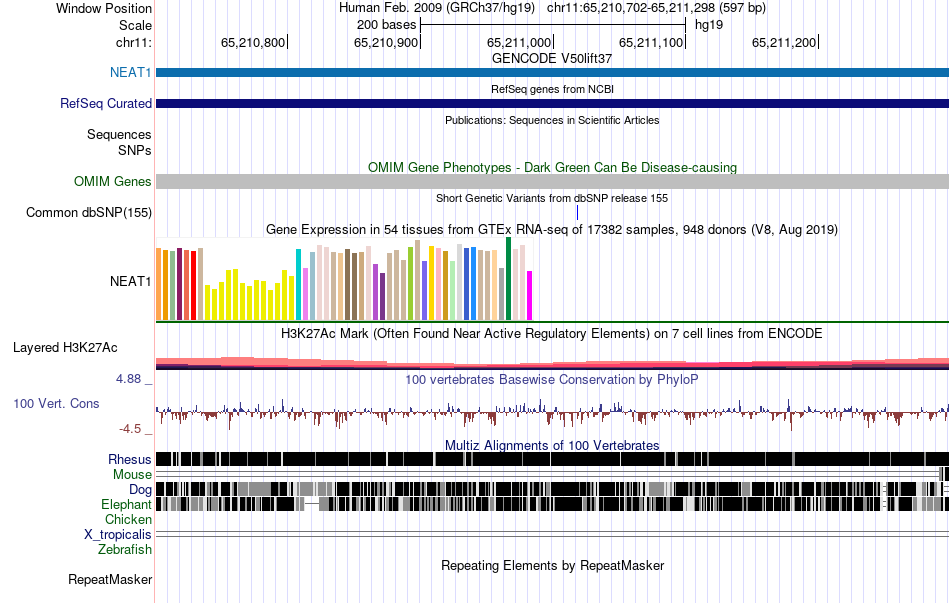Click the GENCODE V50lift37 track title
The width and height of the screenshot is (950, 603).
(552, 58)
